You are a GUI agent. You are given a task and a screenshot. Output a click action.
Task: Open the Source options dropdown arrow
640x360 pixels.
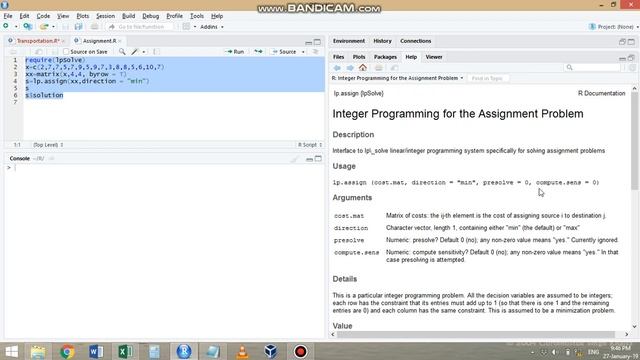pyautogui.click(x=303, y=52)
